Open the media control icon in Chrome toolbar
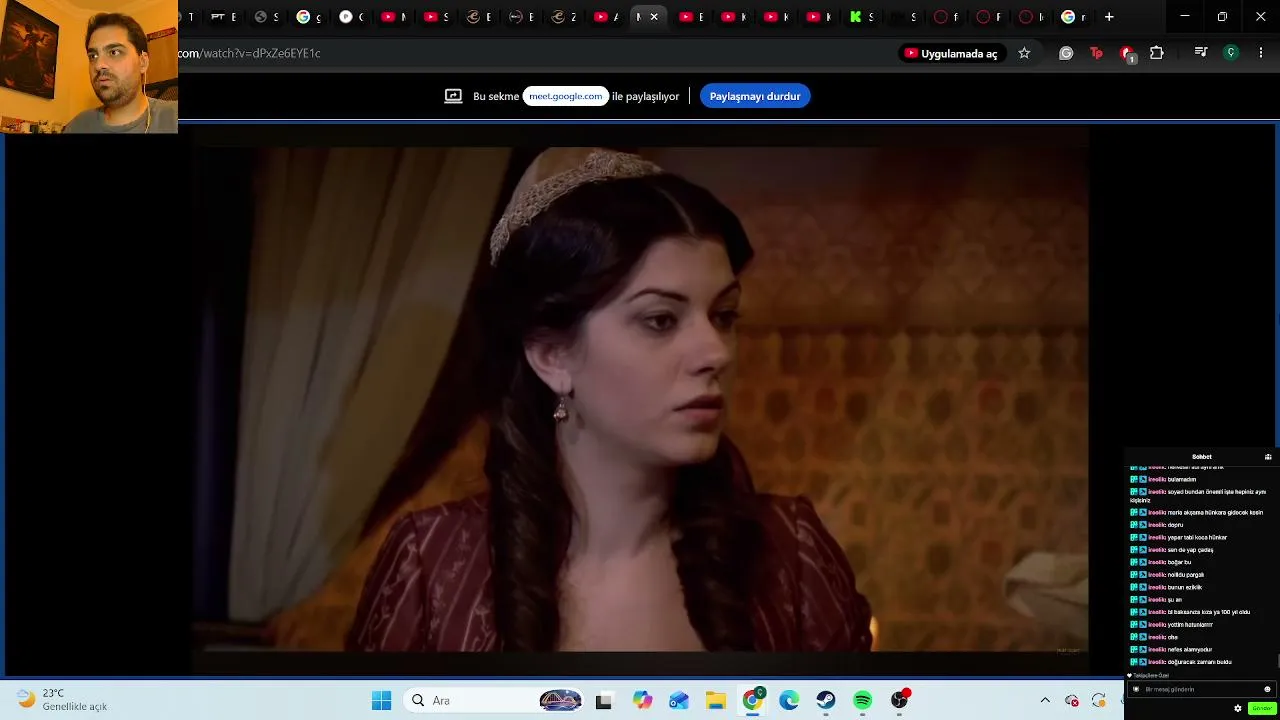The width and height of the screenshot is (1280, 720). (1201, 53)
